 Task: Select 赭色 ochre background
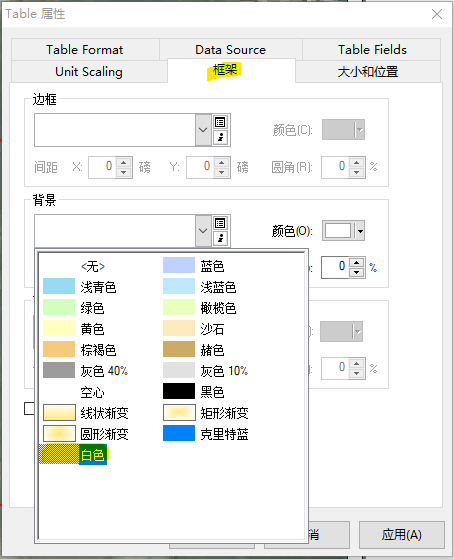coord(194,350)
